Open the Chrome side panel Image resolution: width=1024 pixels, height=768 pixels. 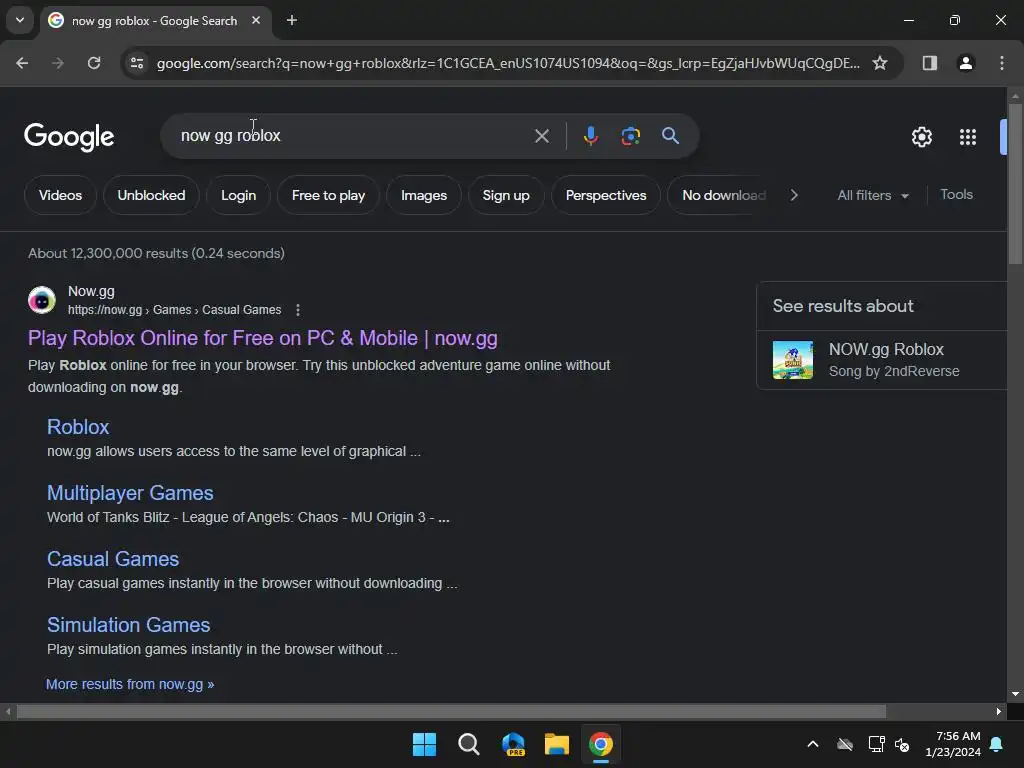click(929, 63)
